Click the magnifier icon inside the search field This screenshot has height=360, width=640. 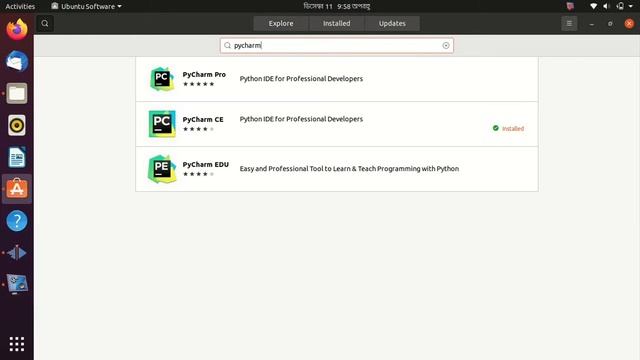tap(228, 46)
